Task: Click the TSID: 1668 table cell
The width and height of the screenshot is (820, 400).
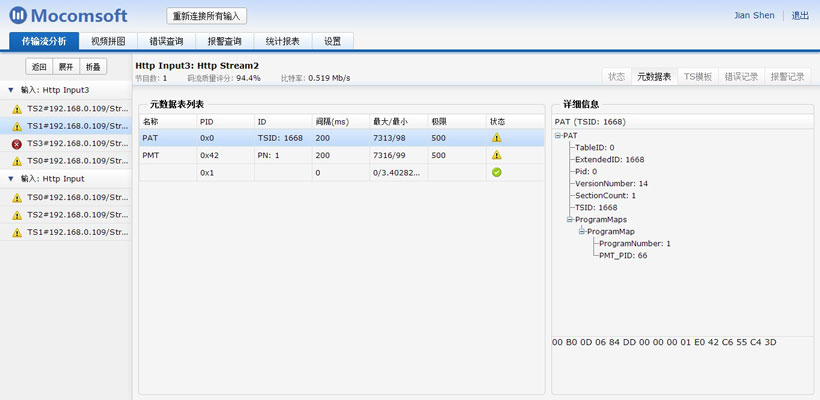Action: tap(283, 138)
